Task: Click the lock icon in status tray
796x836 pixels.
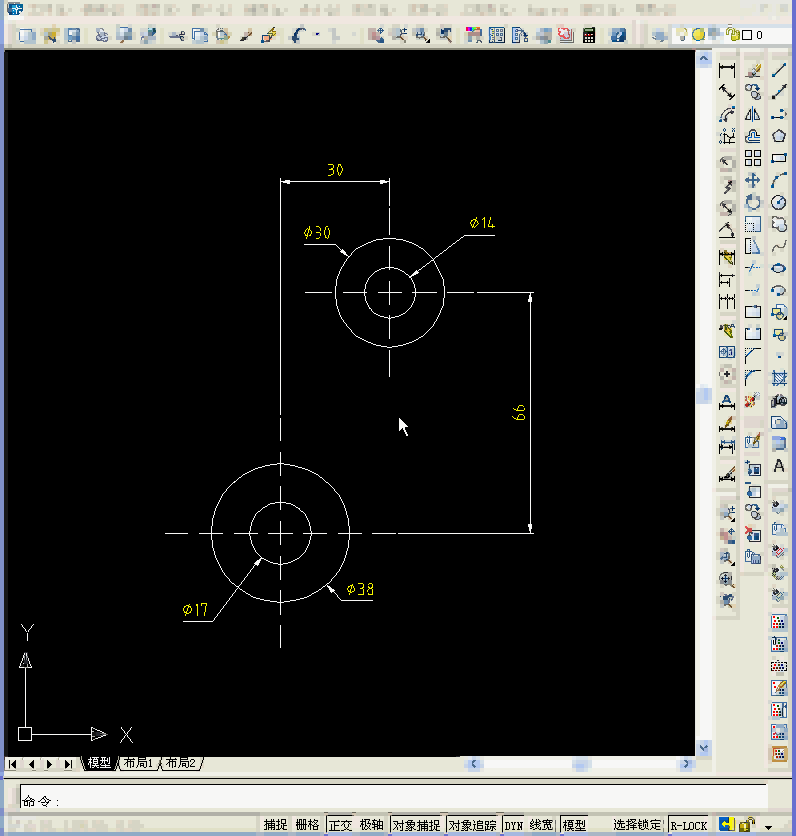Action: 747,825
